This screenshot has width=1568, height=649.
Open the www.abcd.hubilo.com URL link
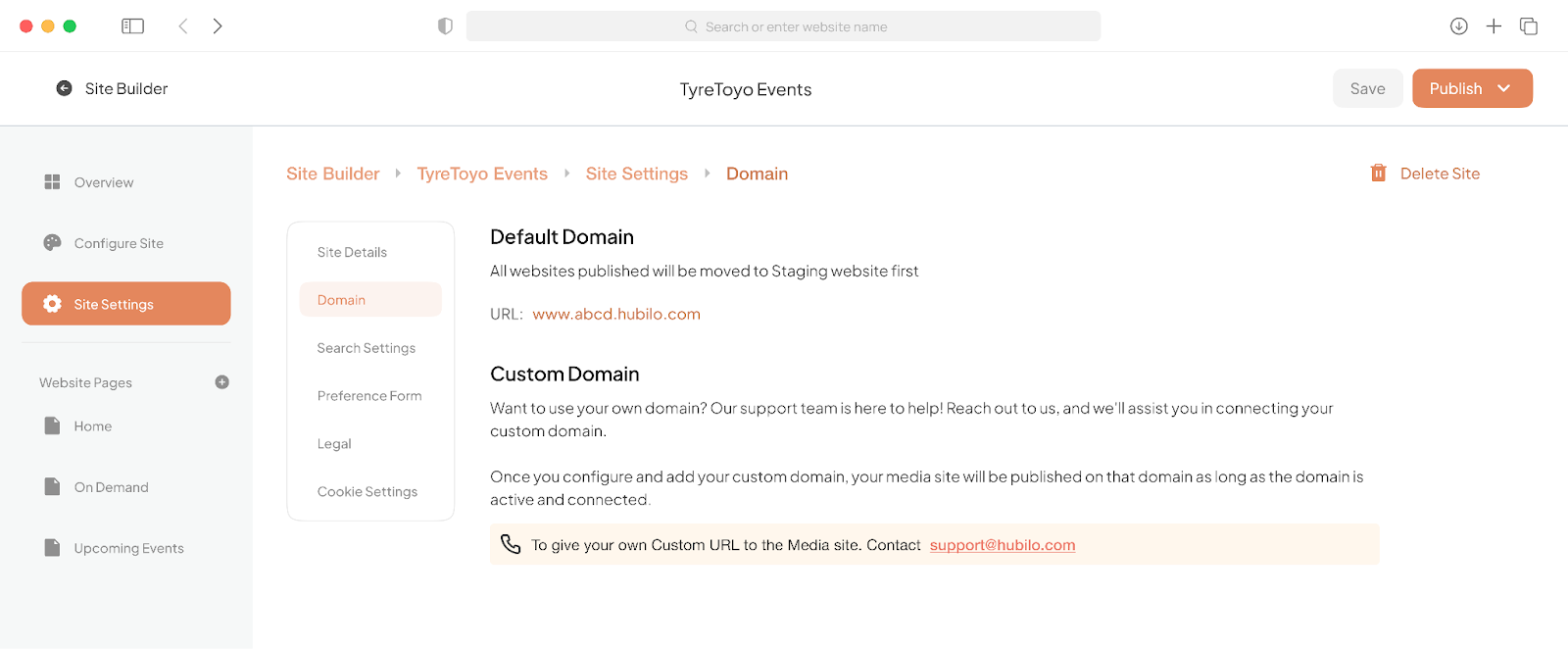(616, 314)
